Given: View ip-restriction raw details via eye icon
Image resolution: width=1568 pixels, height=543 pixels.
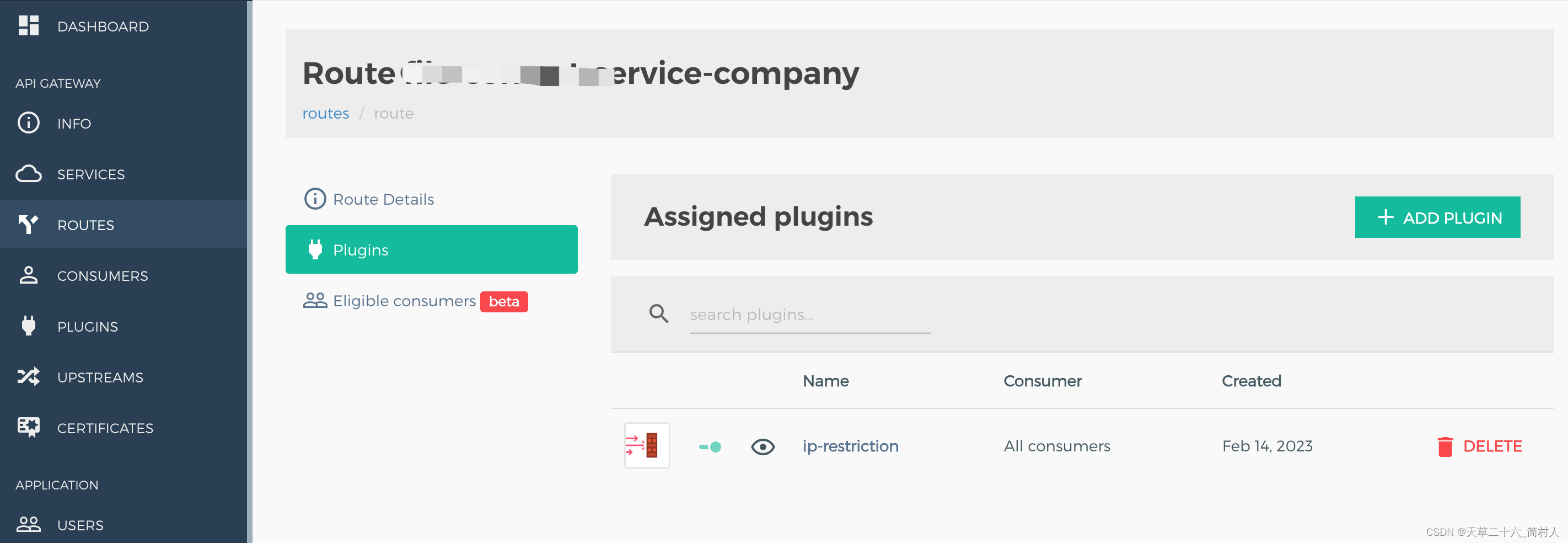Looking at the screenshot, I should pyautogui.click(x=762, y=447).
